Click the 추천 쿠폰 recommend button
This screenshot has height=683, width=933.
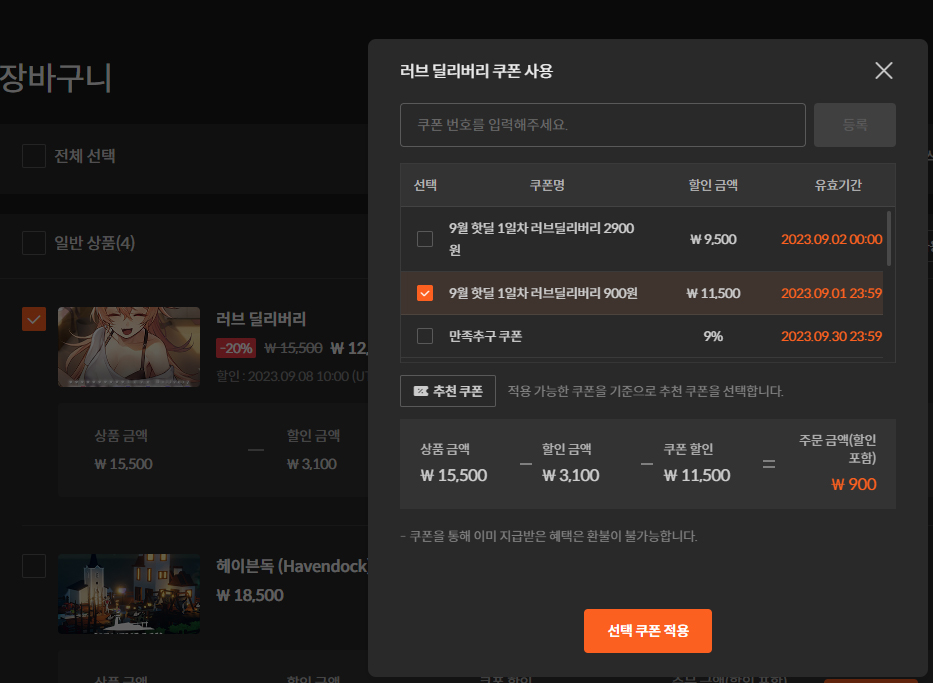[448, 391]
